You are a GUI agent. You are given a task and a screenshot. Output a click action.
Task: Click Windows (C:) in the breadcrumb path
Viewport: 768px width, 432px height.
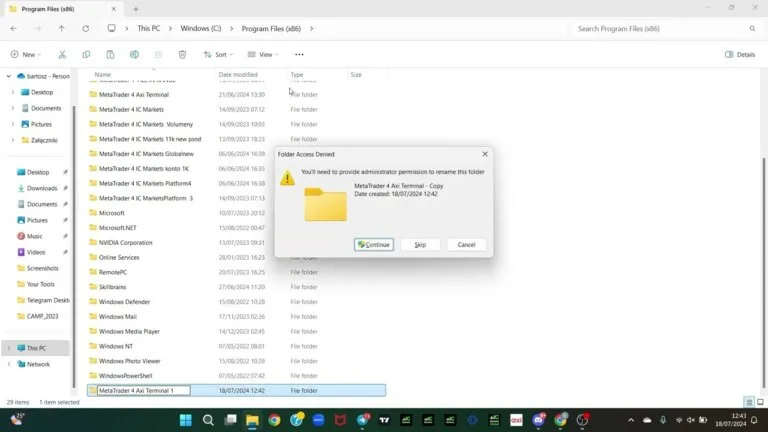(201, 28)
